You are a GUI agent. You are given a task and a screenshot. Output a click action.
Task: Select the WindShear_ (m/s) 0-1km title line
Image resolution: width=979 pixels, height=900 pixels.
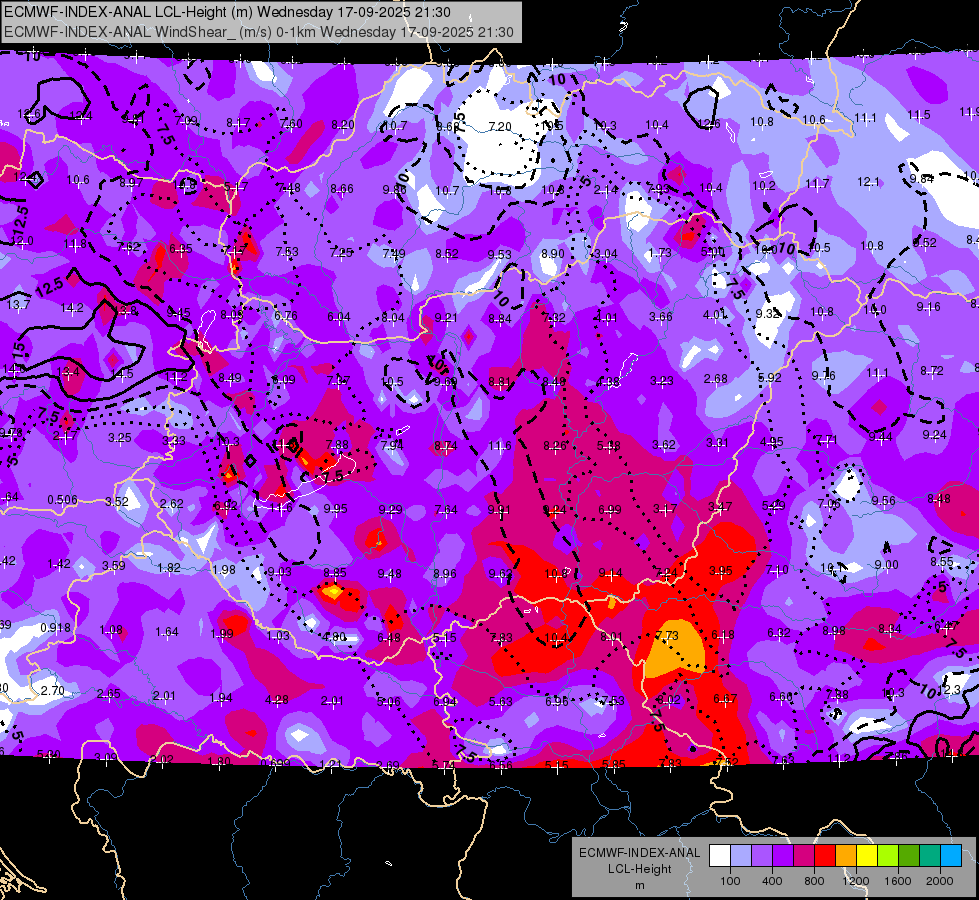[258, 32]
